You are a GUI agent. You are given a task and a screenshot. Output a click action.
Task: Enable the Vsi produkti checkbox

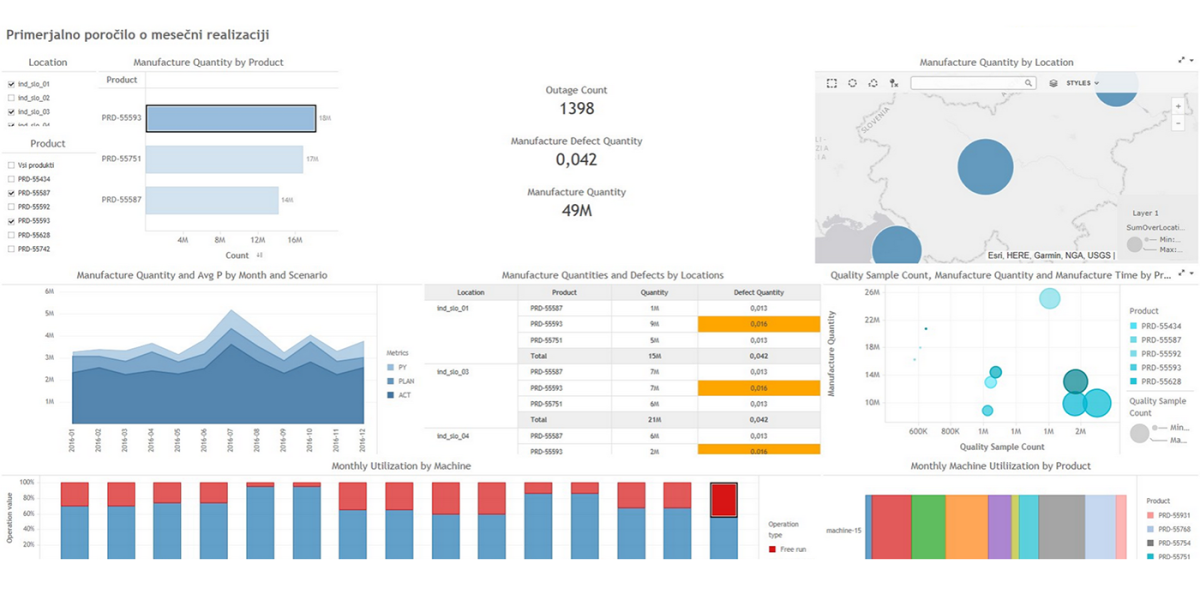tap(11, 165)
